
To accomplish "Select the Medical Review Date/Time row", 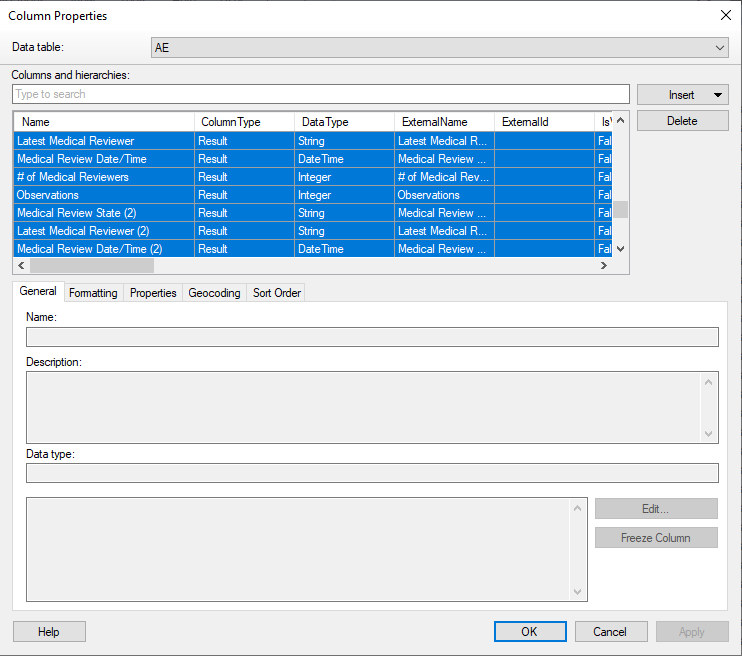I will click(312, 159).
